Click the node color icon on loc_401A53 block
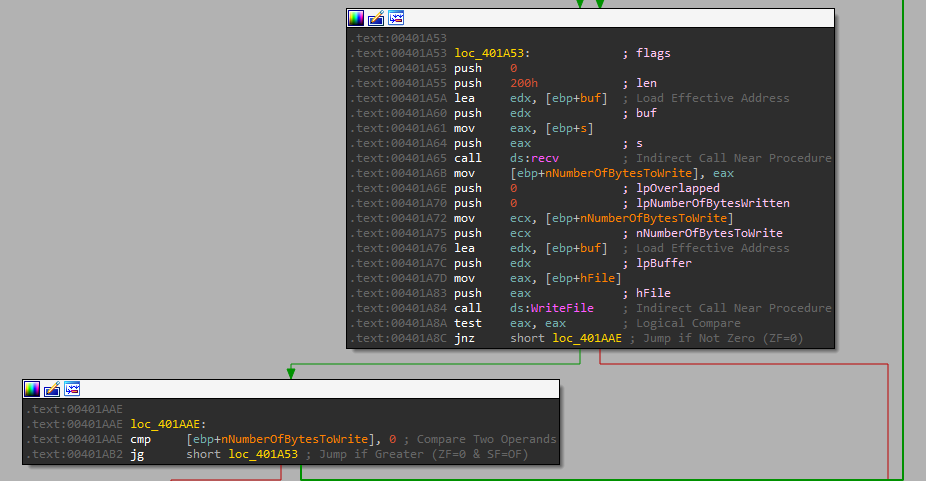 coord(356,18)
